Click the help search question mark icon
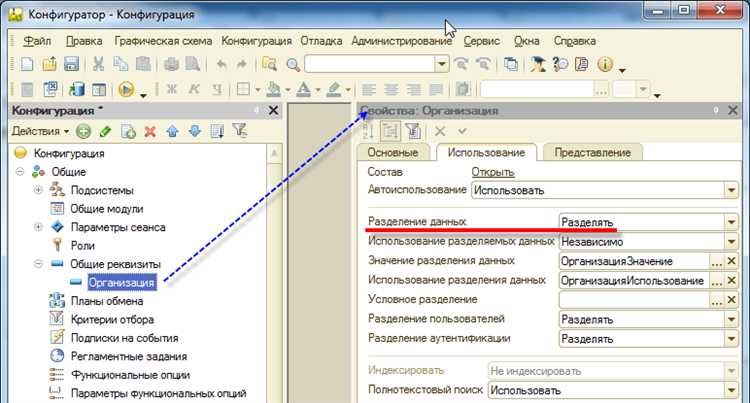 coord(560,64)
